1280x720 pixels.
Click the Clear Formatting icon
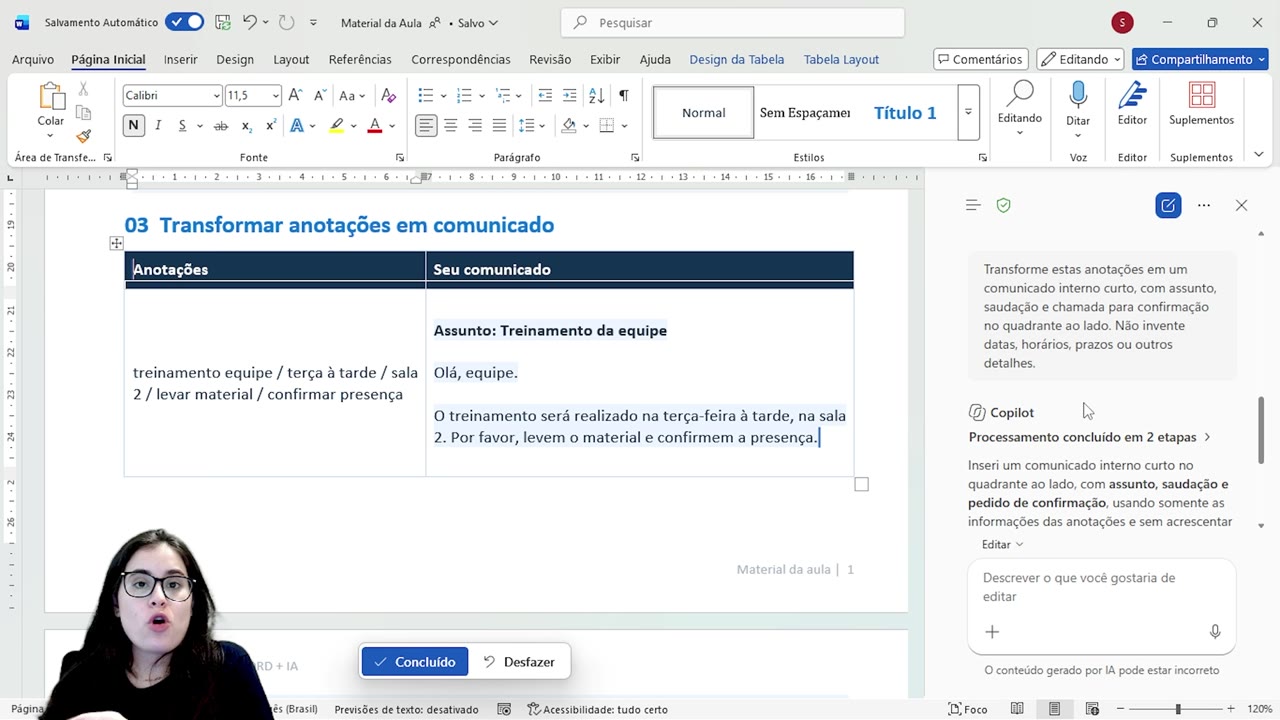point(389,96)
